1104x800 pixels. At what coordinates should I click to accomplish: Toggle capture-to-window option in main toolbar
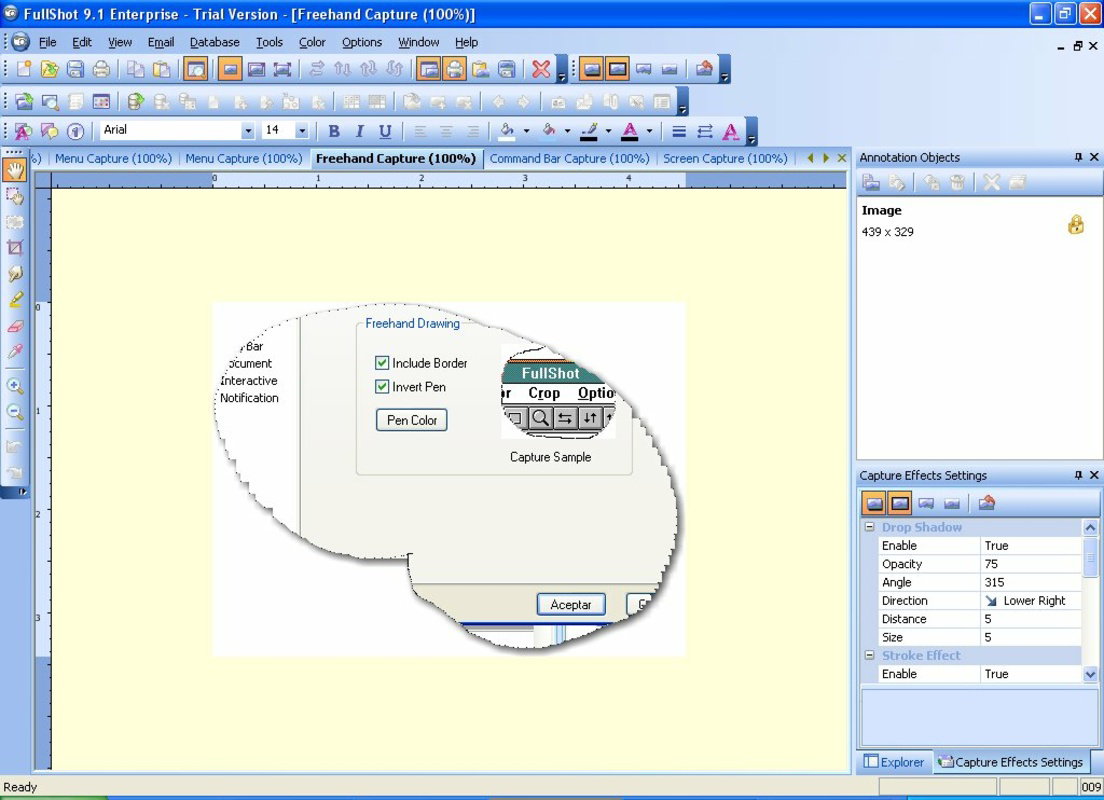429,69
